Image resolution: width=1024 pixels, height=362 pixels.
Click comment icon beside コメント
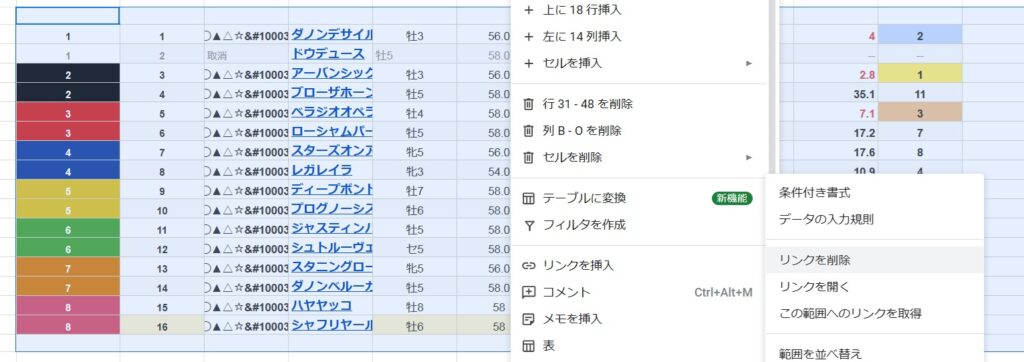(x=529, y=293)
